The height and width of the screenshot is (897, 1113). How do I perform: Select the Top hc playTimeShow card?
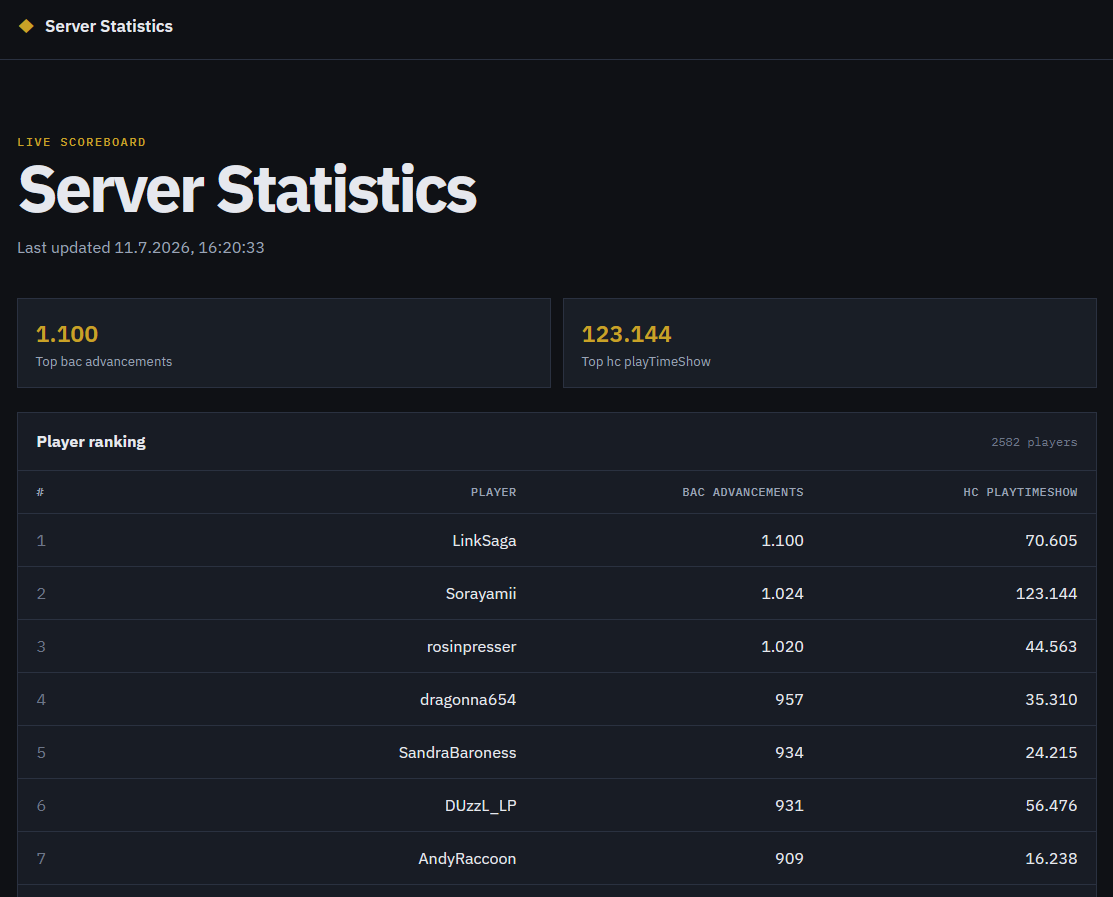tap(830, 343)
